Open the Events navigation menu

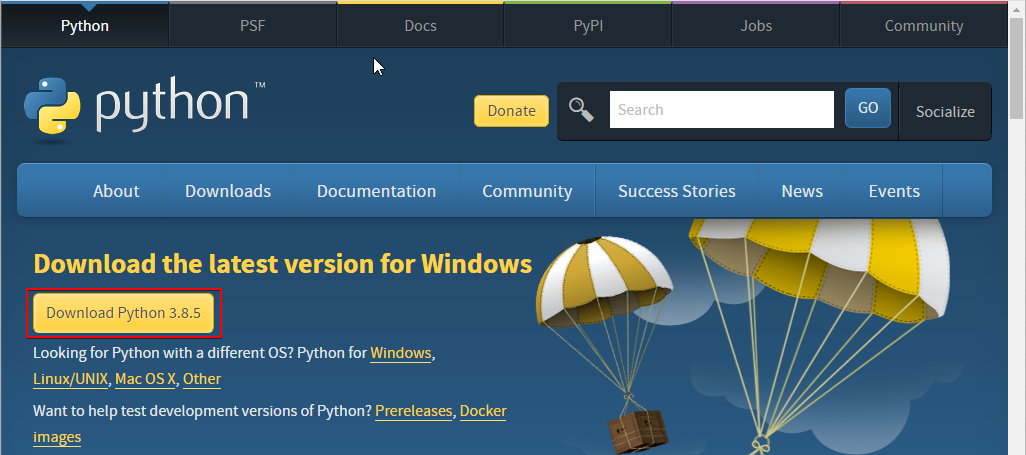894,191
